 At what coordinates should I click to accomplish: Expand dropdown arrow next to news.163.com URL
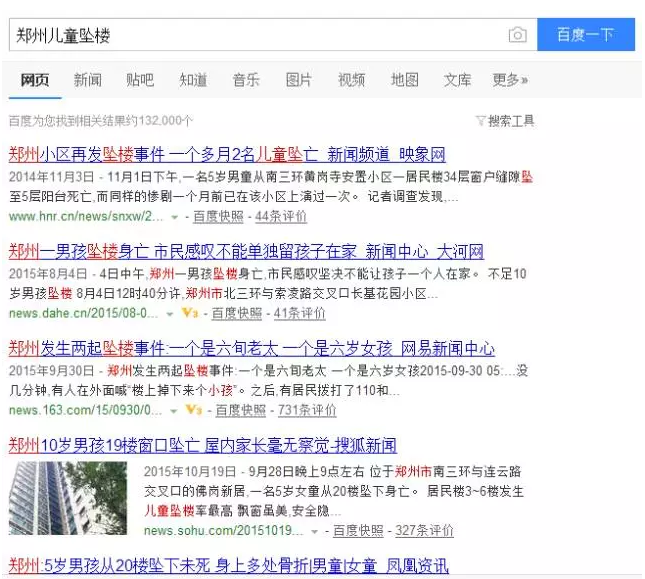point(174,411)
